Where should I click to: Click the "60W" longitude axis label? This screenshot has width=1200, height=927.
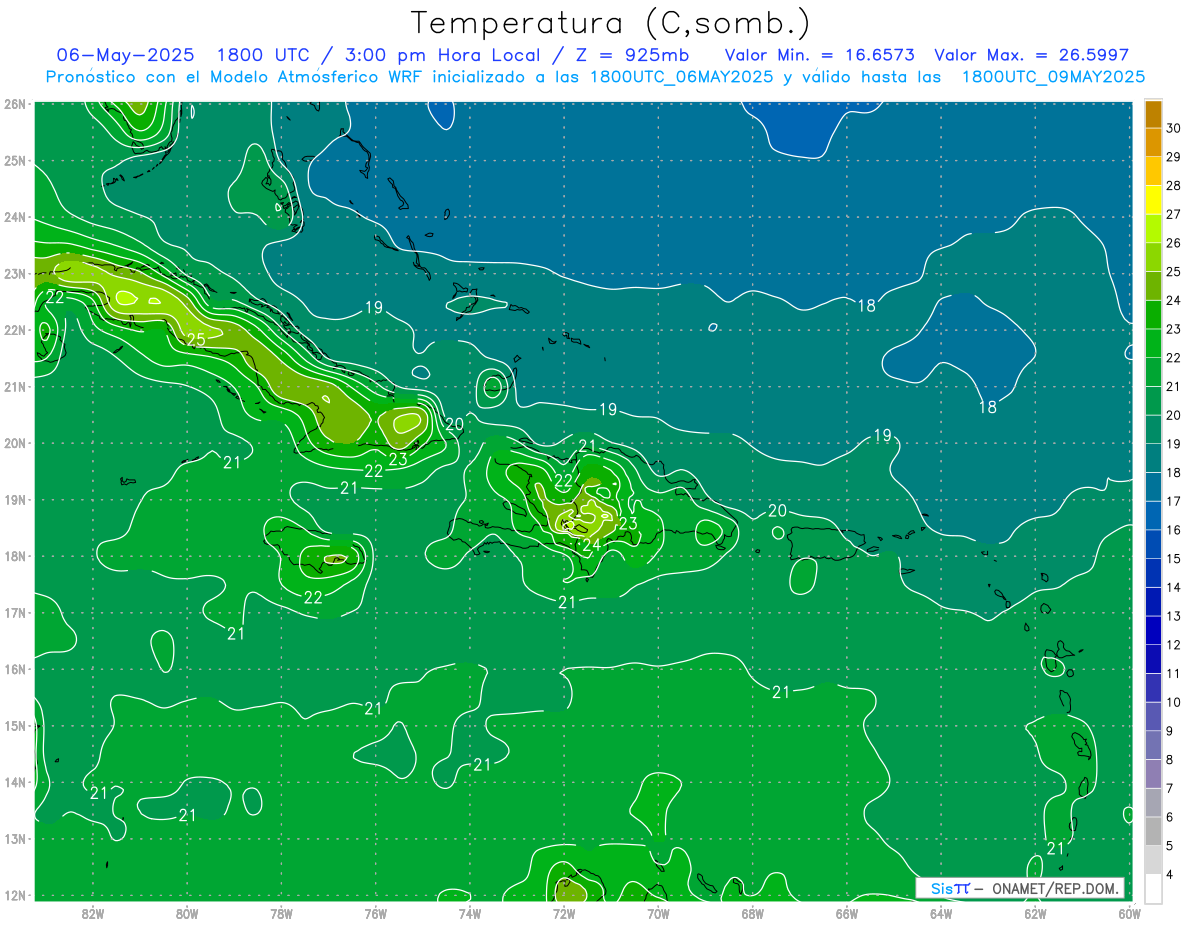point(1129,912)
